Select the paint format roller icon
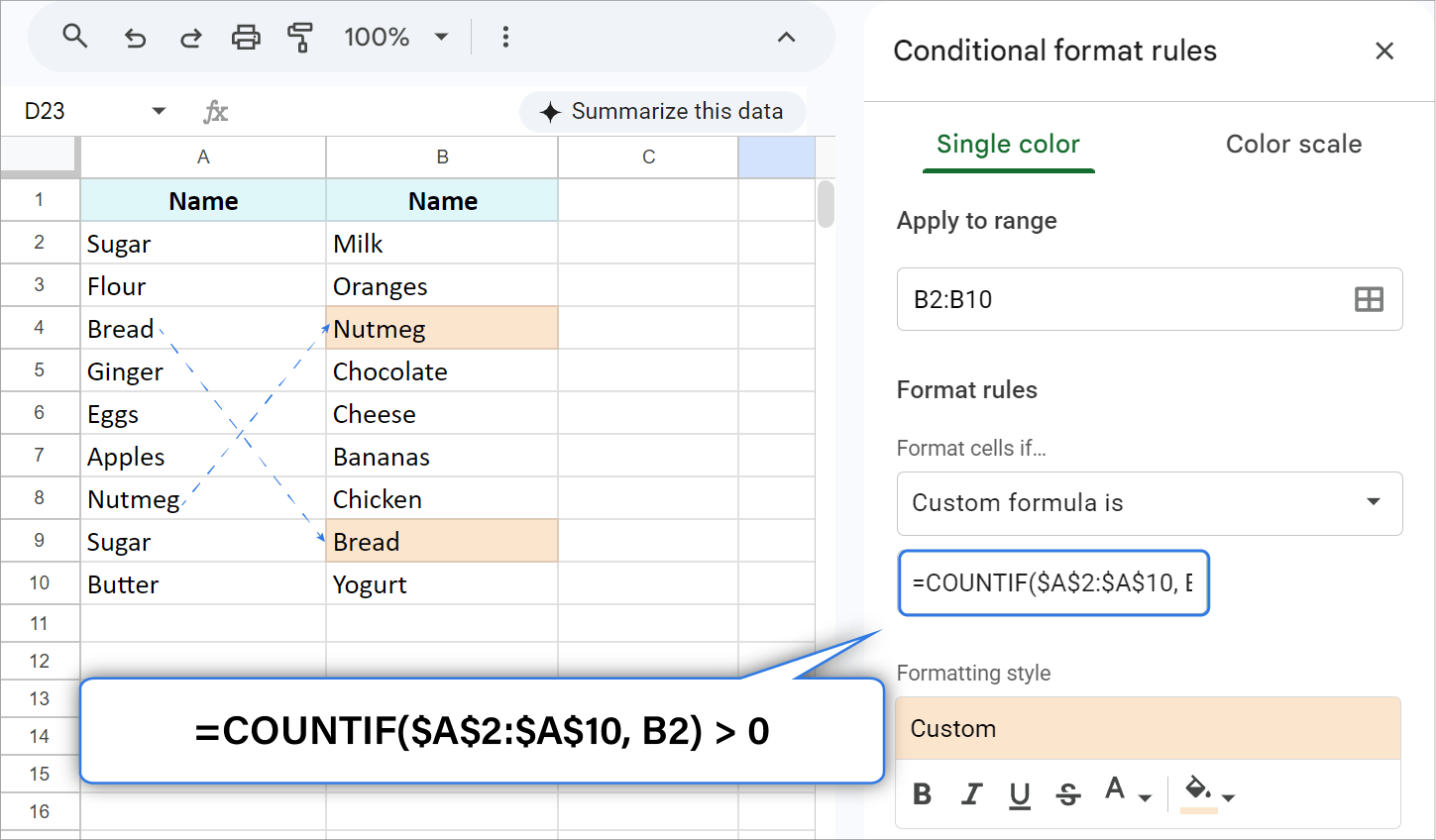The height and width of the screenshot is (840, 1436). pyautogui.click(x=300, y=38)
